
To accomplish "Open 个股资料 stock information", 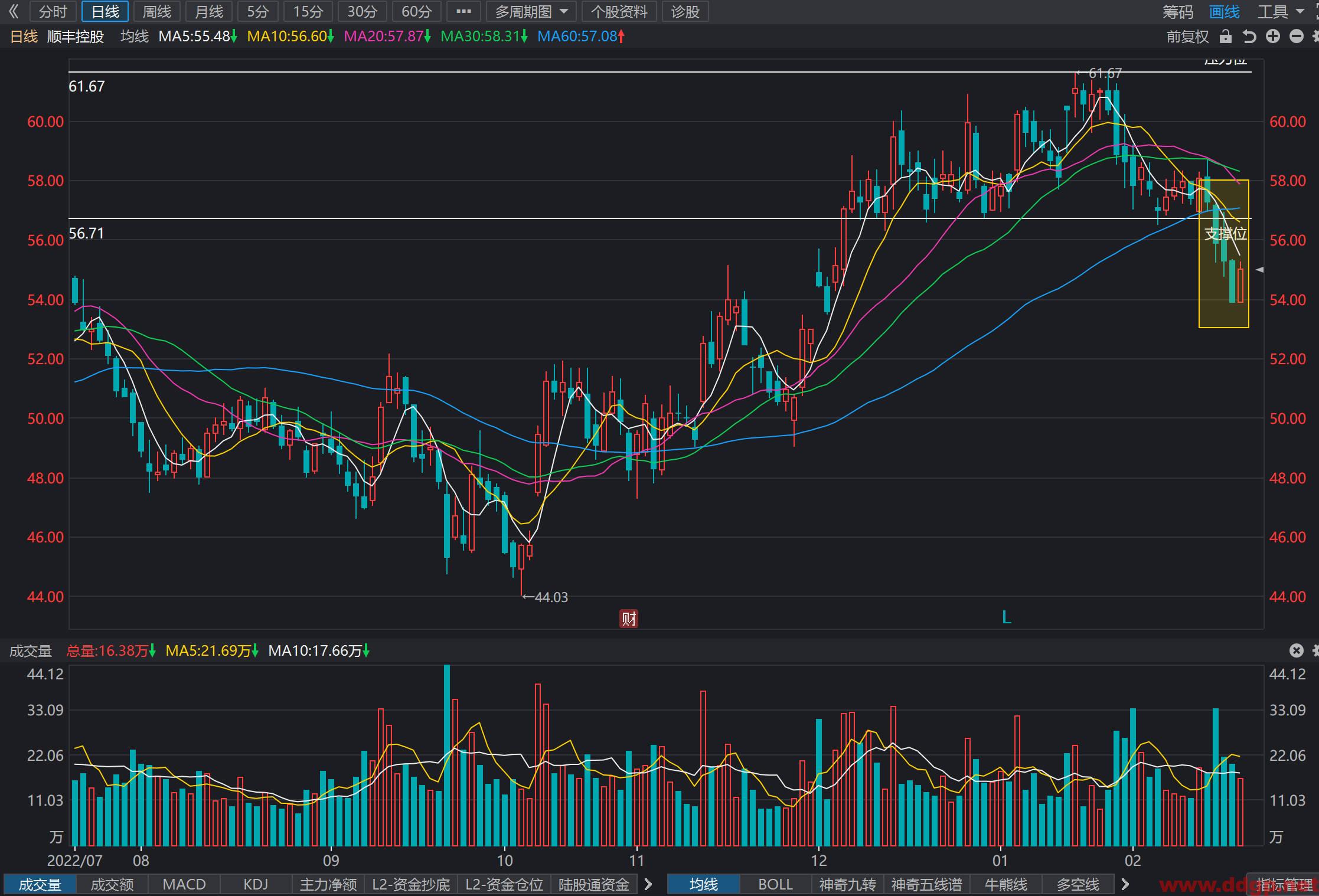I will coord(619,11).
